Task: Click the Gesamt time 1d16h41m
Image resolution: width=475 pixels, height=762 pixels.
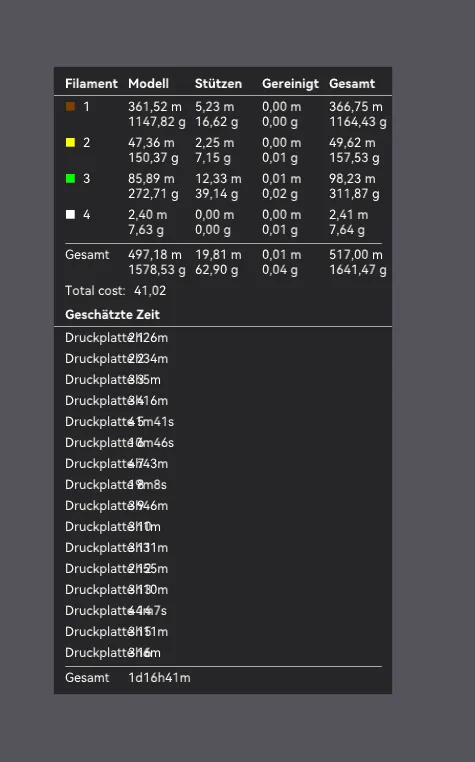Action: 159,677
